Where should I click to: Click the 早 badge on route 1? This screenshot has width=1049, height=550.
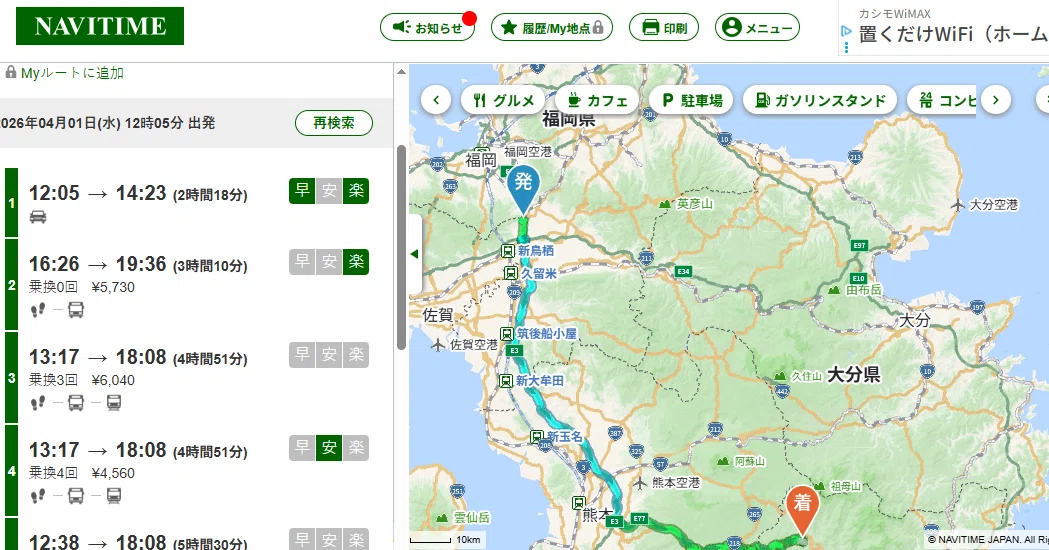pyautogui.click(x=302, y=191)
